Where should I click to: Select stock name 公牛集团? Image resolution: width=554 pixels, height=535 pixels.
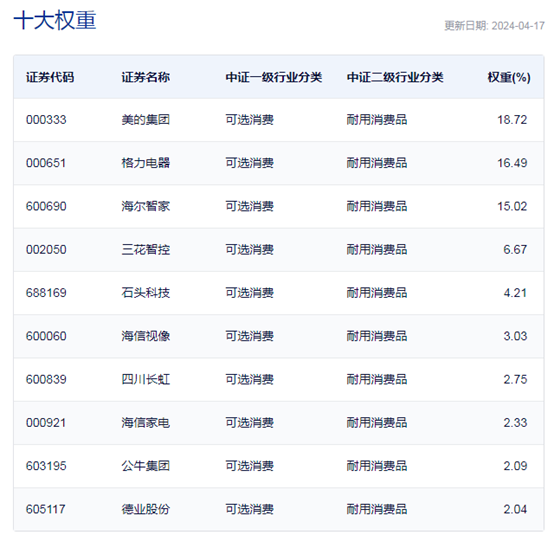tap(146, 466)
